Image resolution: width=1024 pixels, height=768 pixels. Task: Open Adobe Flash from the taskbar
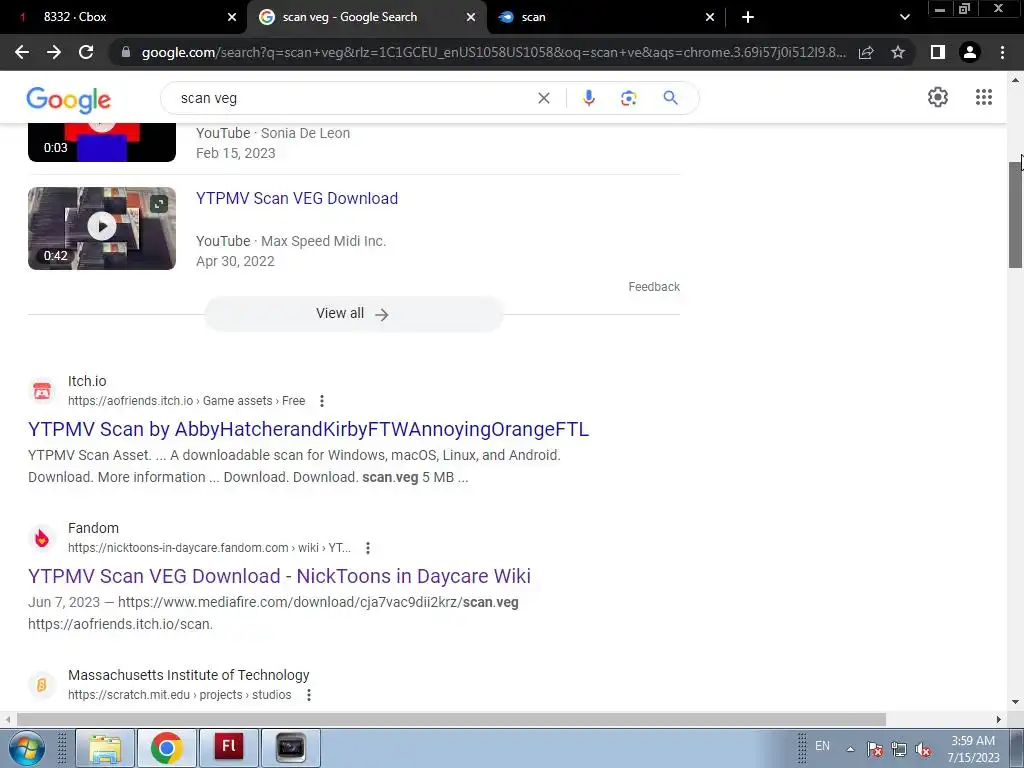coord(229,748)
